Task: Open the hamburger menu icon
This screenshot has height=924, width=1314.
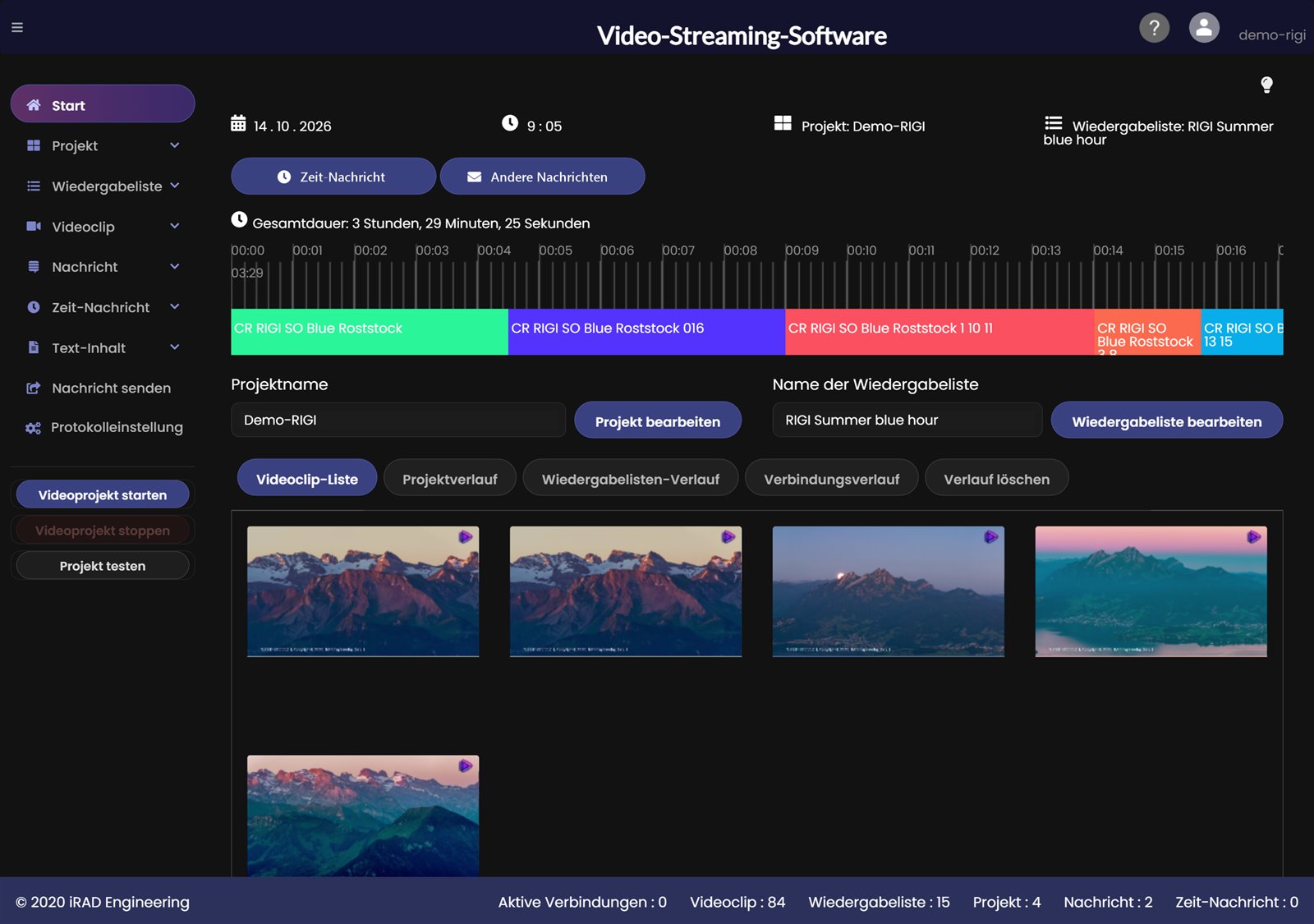Action: pos(17,28)
